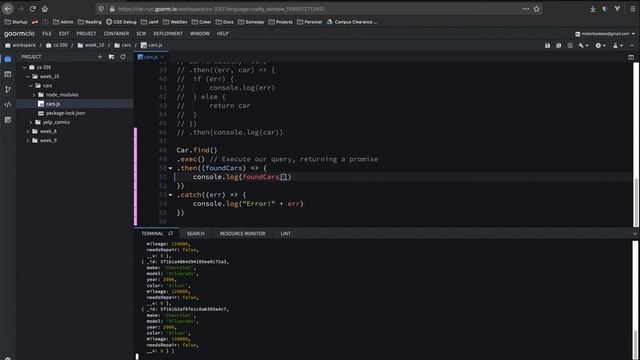This screenshot has height=360, width=640.
Task: Open the notes sidebar icon below code tag
Action: 8,120
